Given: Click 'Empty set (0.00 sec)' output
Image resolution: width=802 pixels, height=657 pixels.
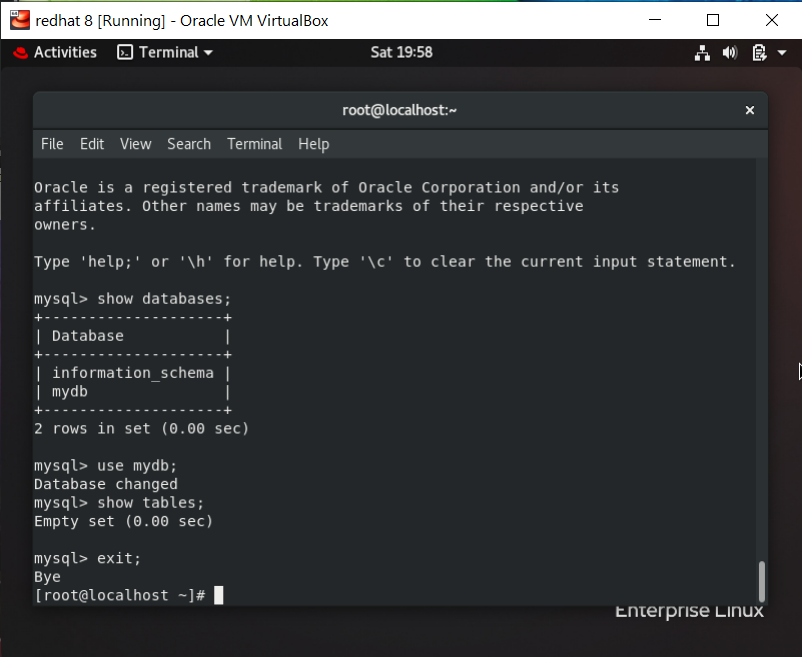Looking at the screenshot, I should [x=123, y=522].
